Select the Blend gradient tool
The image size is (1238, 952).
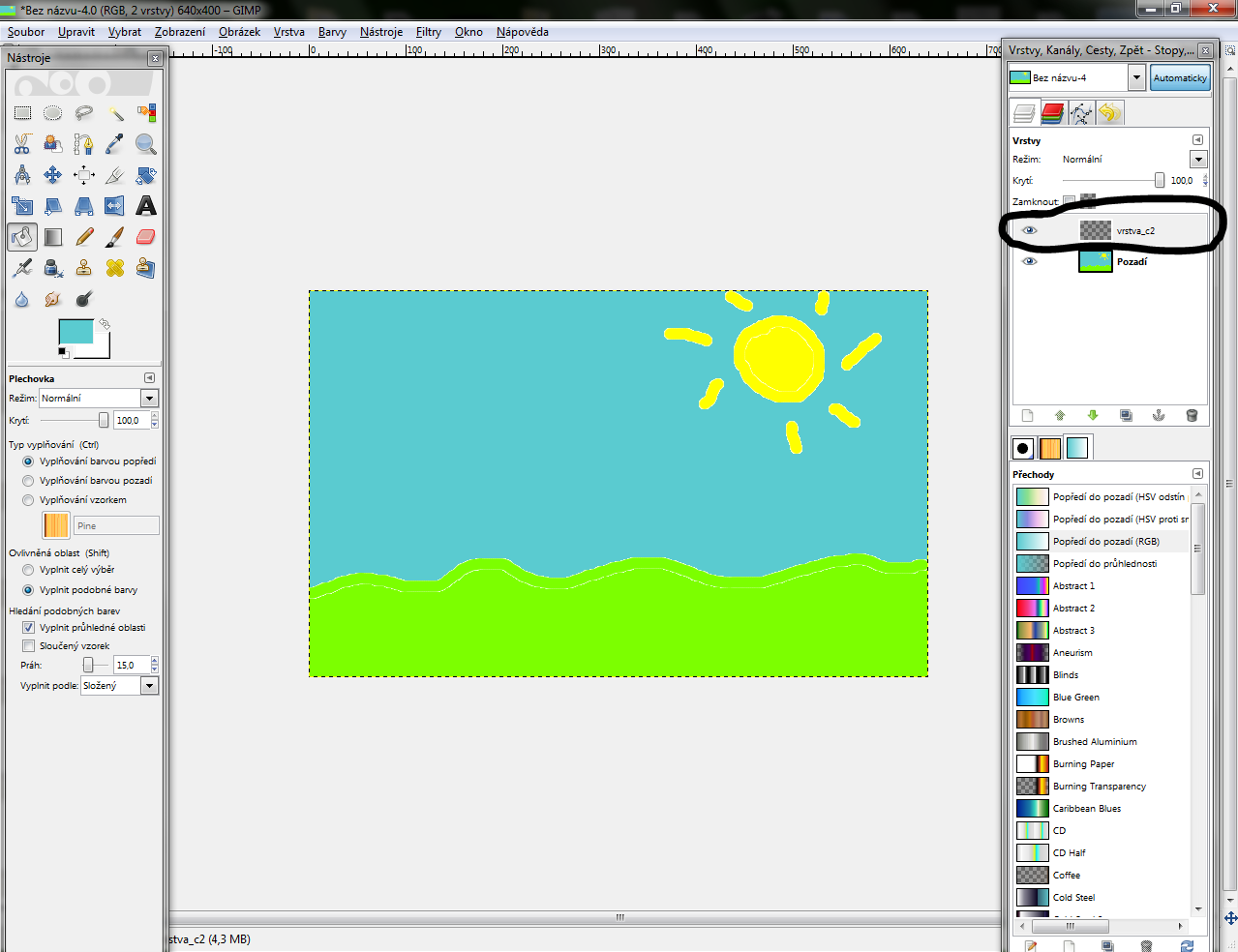coord(53,237)
